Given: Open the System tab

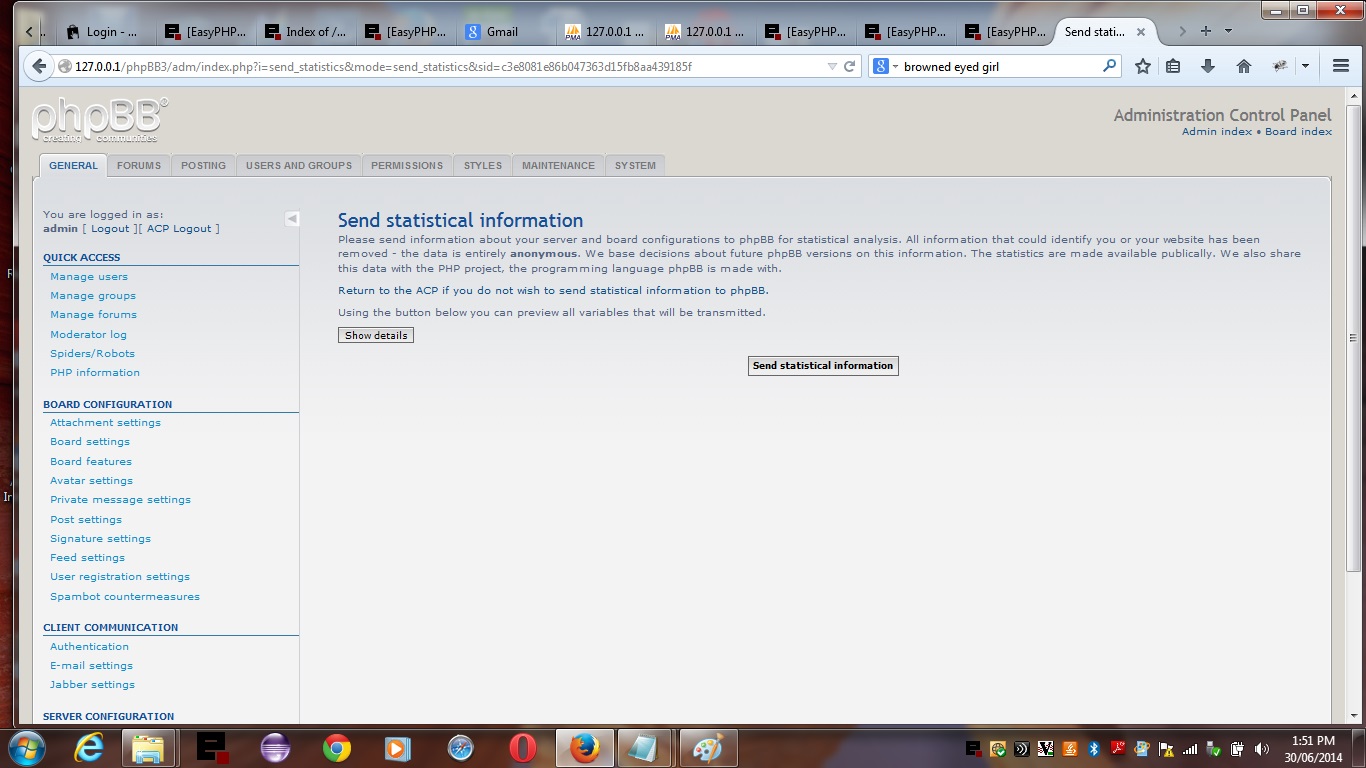Looking at the screenshot, I should pyautogui.click(x=635, y=166).
